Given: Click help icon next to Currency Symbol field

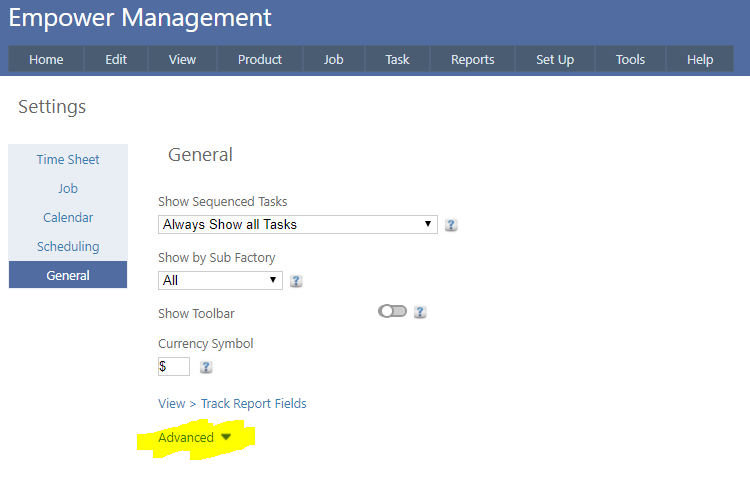Looking at the screenshot, I should tap(206, 367).
